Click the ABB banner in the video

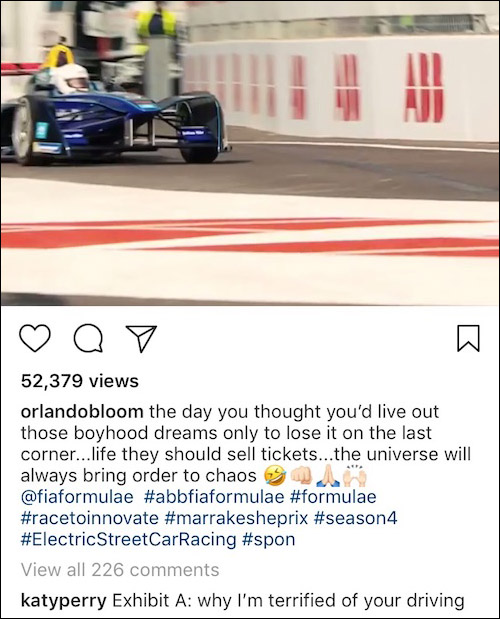tap(425, 87)
